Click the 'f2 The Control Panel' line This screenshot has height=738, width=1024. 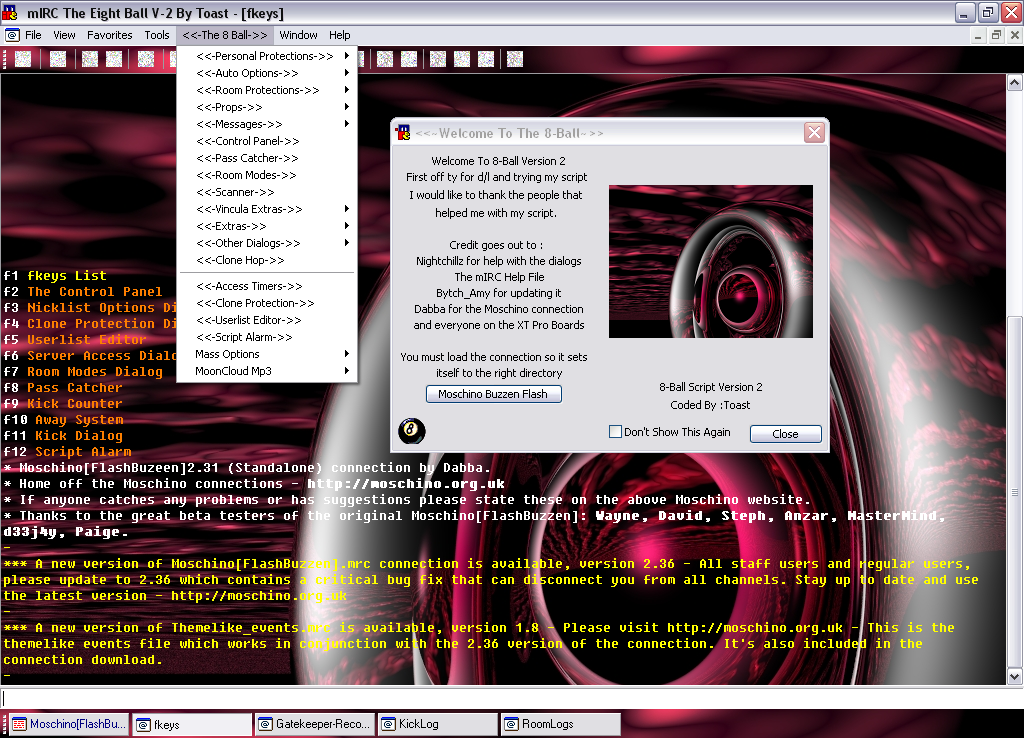coord(83,292)
